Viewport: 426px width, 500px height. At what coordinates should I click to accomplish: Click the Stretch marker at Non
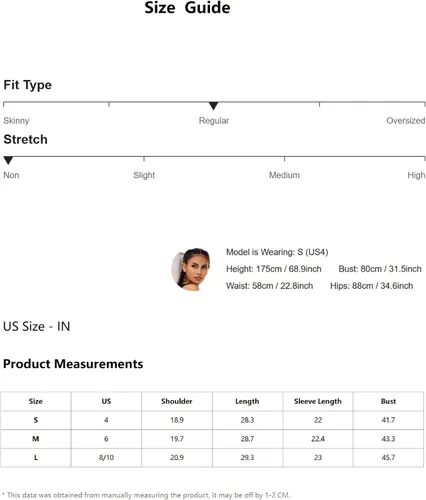[8, 161]
